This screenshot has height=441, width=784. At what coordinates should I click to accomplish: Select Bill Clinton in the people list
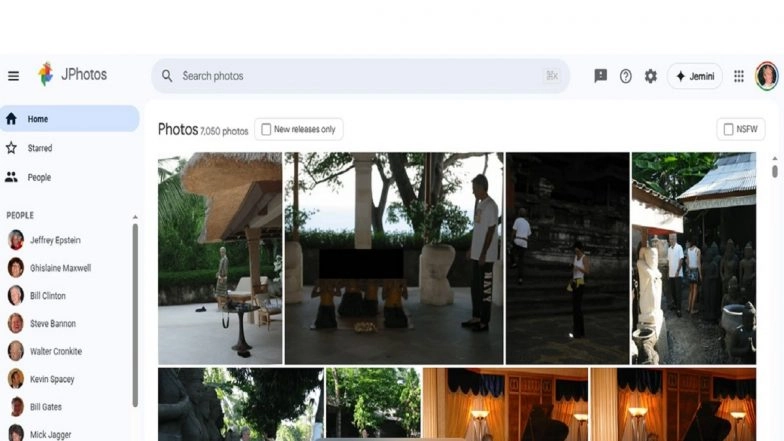pos(48,296)
